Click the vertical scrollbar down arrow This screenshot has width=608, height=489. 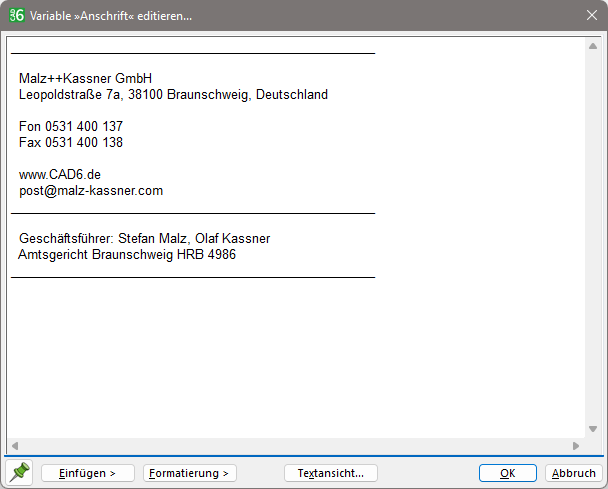click(x=593, y=429)
